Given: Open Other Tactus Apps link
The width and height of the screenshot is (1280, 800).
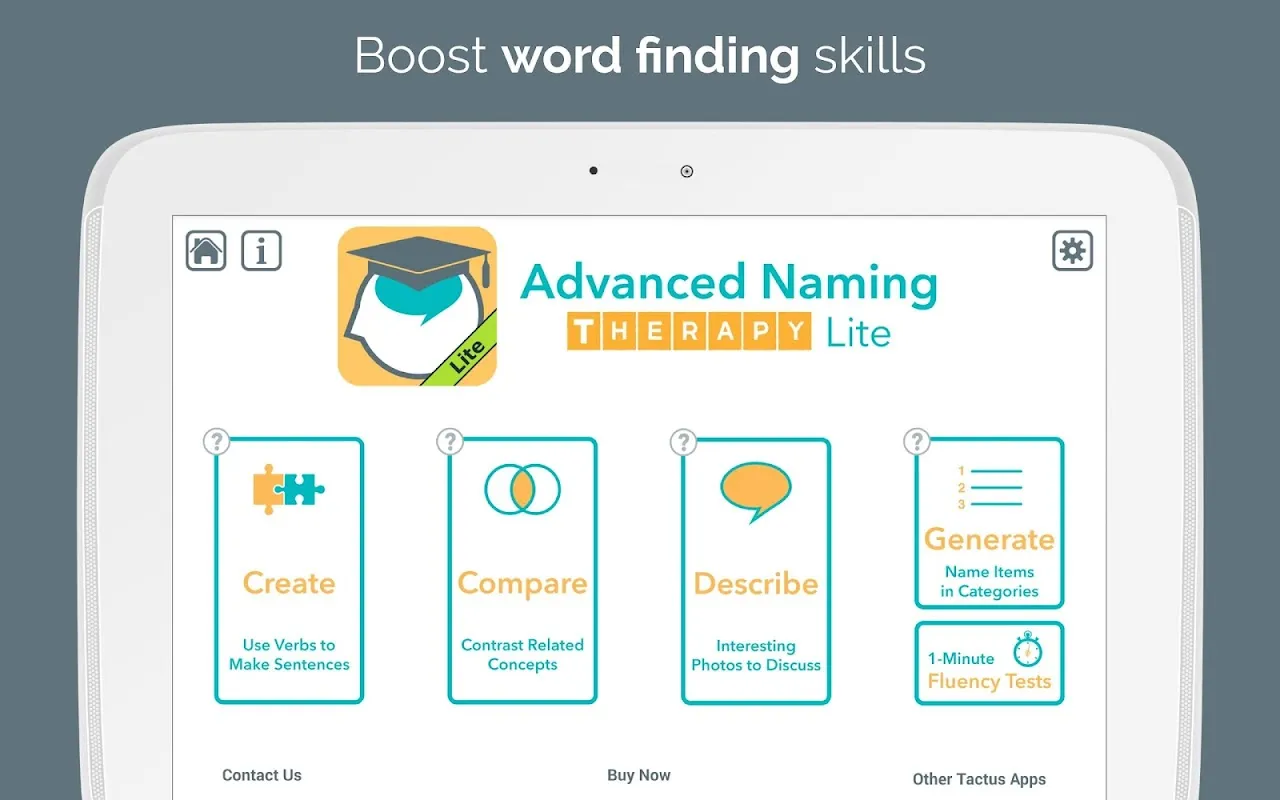Looking at the screenshot, I should tap(979, 779).
